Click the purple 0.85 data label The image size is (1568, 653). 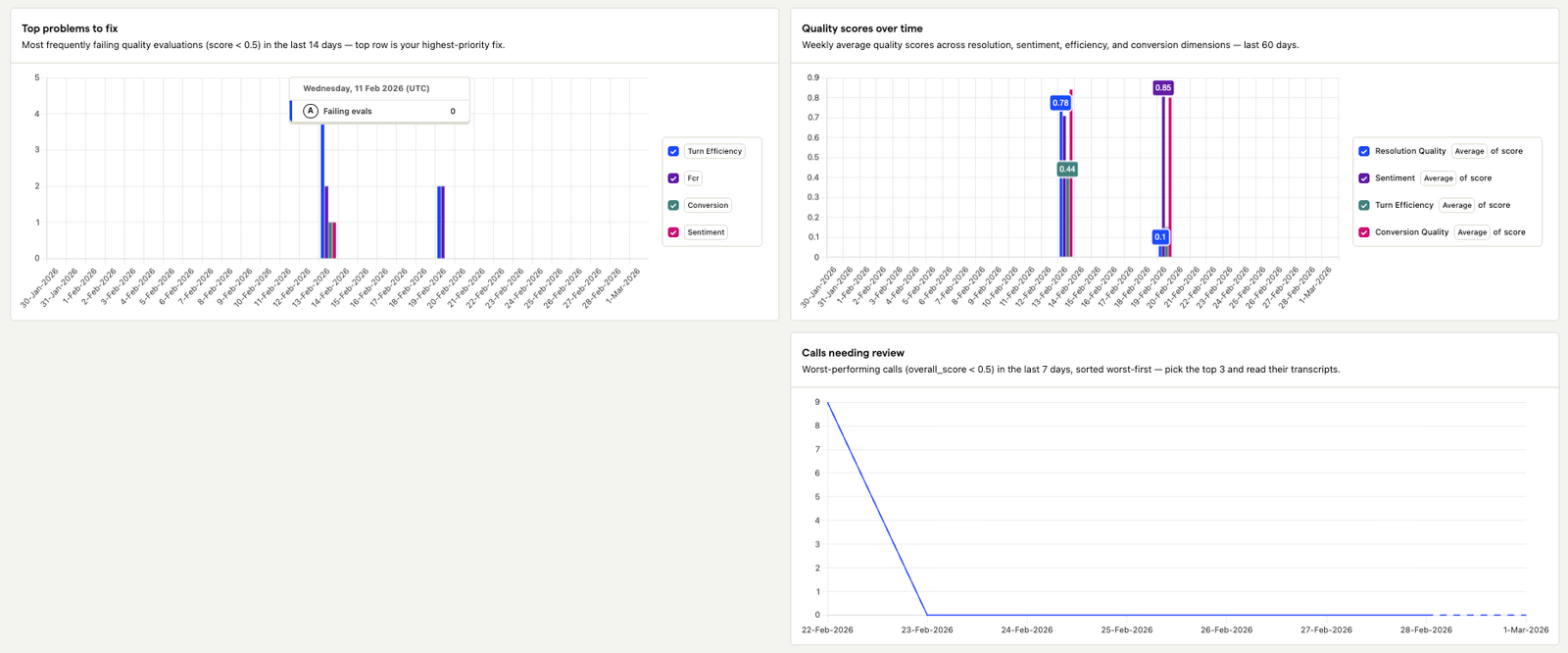coord(1163,88)
